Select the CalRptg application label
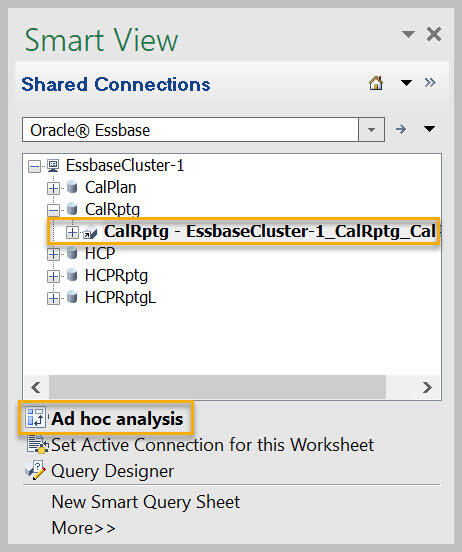Screen dimensions: 462x552 point(112,209)
